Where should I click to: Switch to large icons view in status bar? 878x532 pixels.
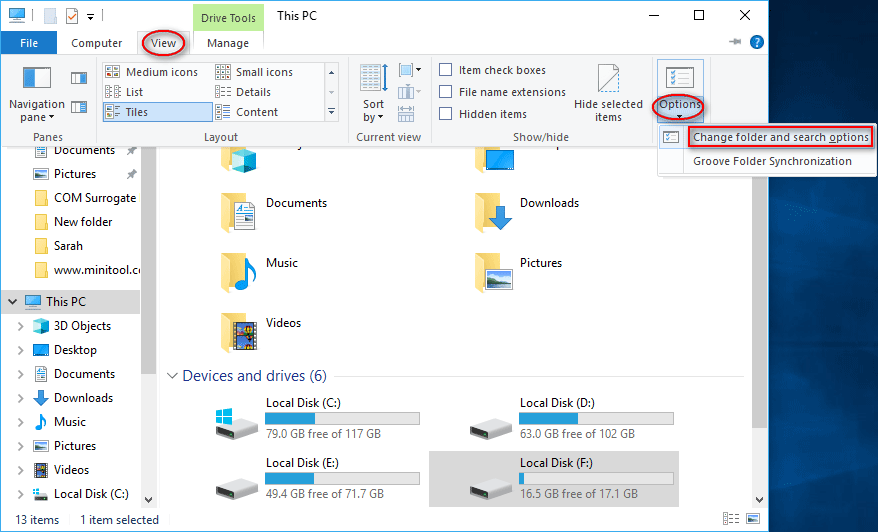[x=753, y=519]
